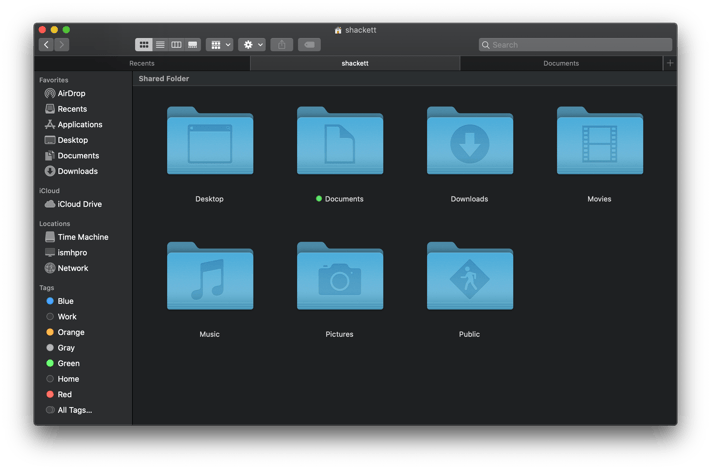This screenshot has width=711, height=470.
Task: Click the Favorites section header
Action: (x=54, y=80)
